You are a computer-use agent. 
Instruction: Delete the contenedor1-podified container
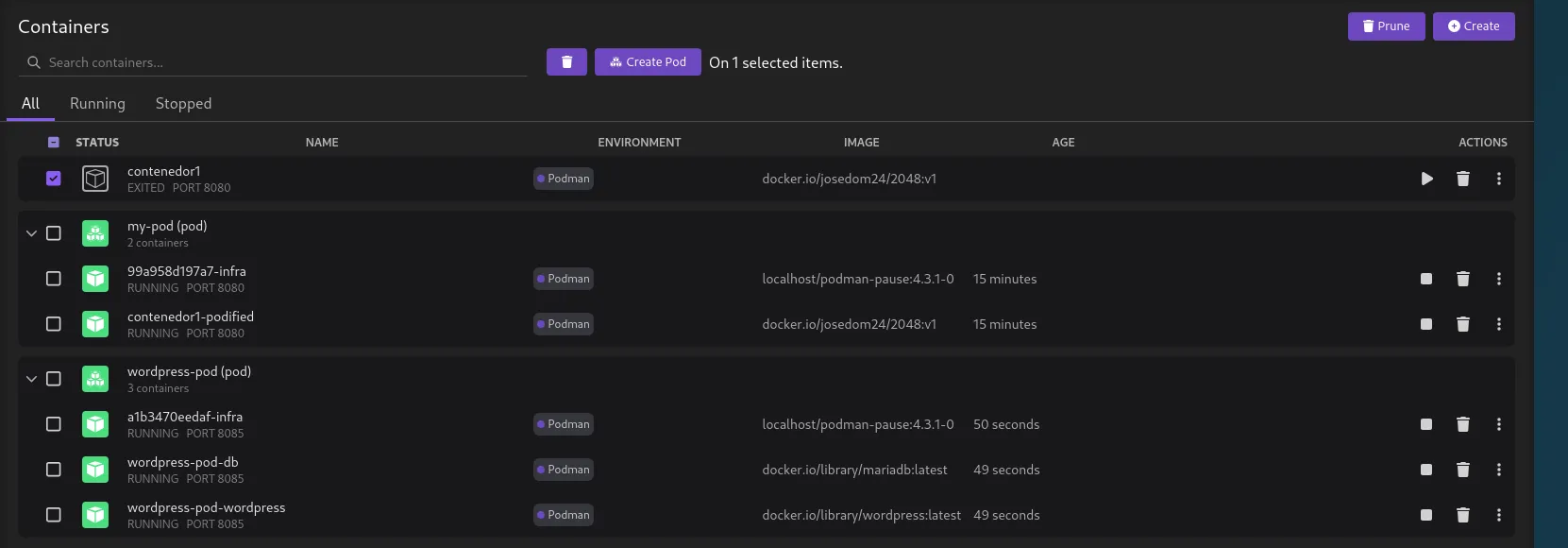[1462, 324]
